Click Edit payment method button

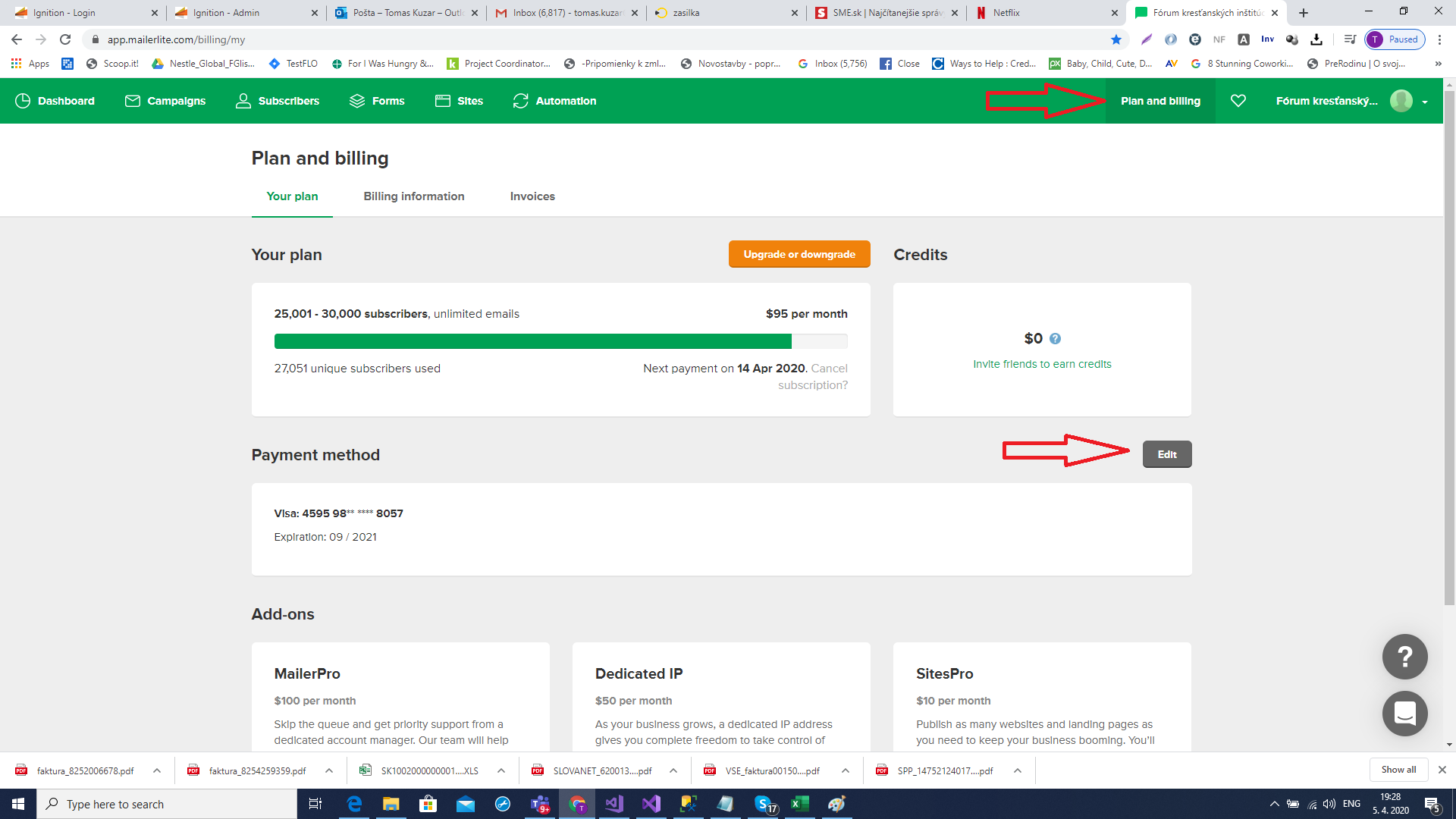(1166, 454)
